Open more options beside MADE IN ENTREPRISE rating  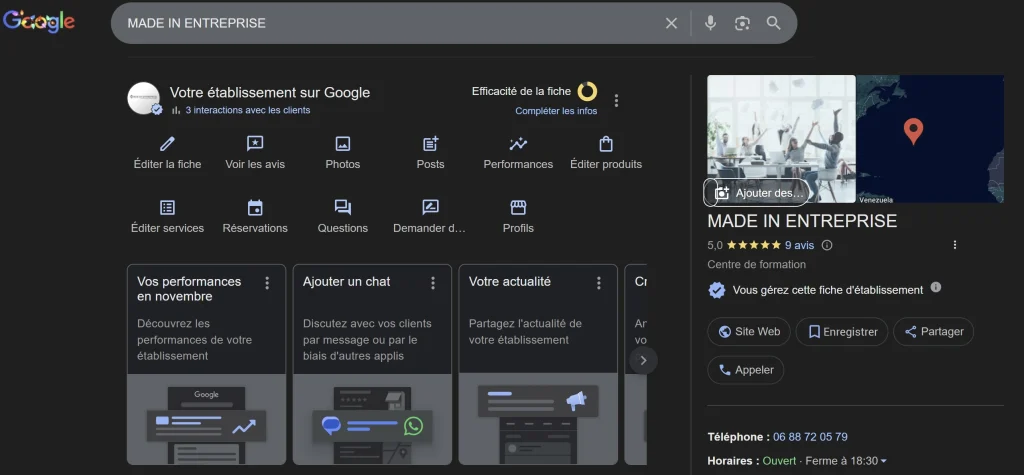(x=955, y=245)
